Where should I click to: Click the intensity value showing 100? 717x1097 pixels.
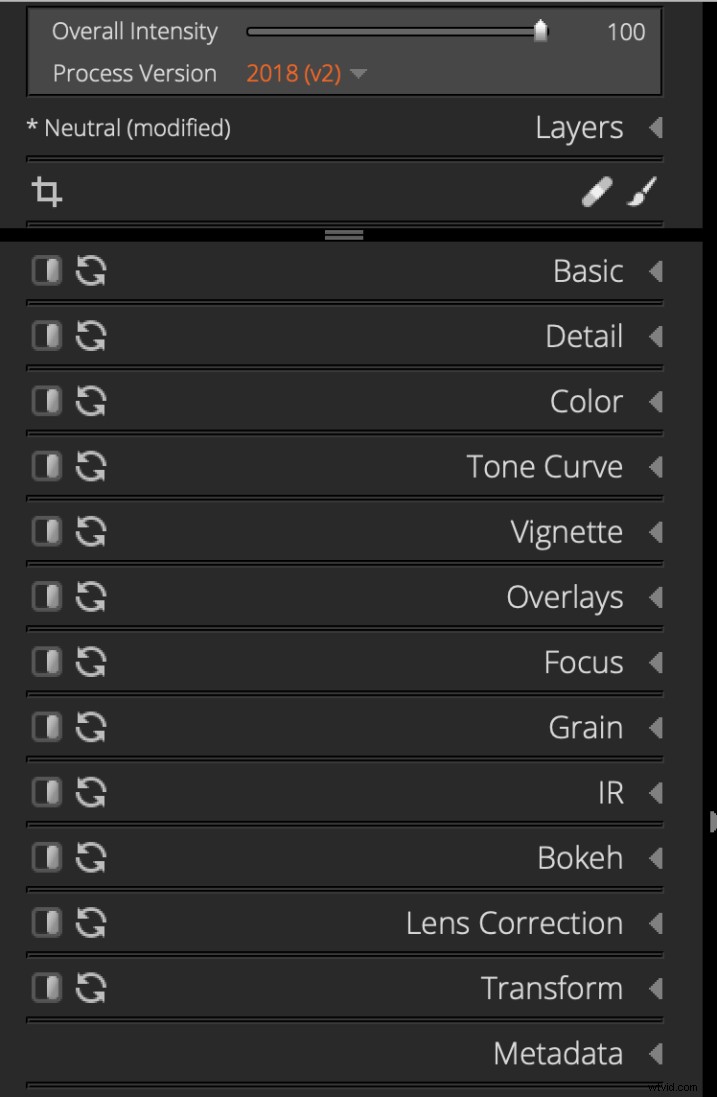tap(626, 31)
